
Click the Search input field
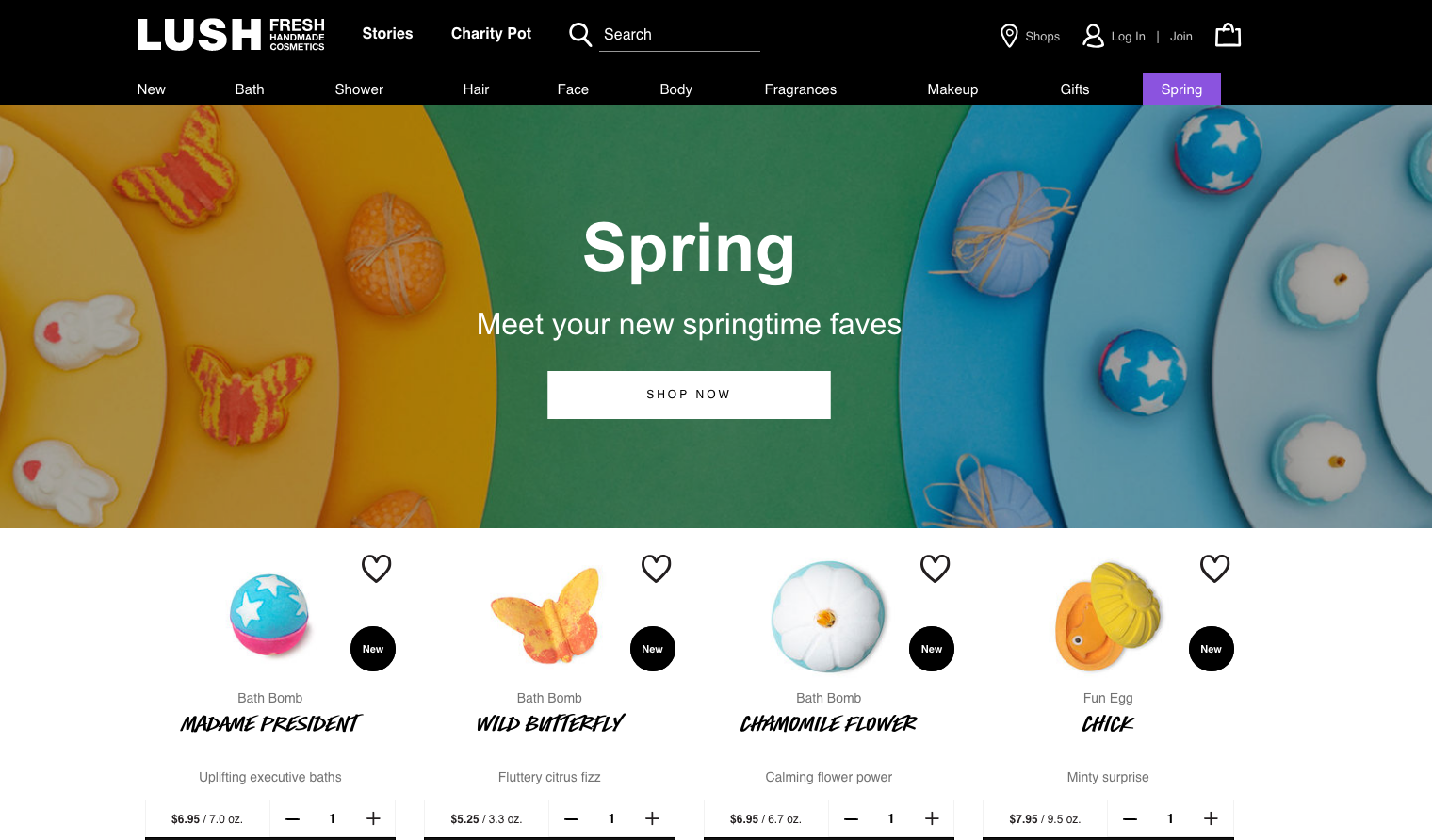[x=679, y=35]
